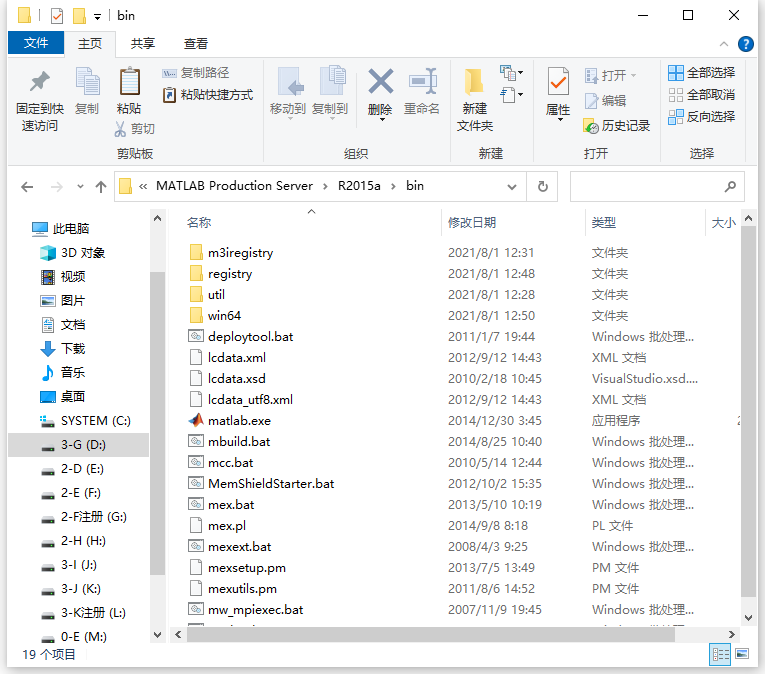The image size is (765, 674).
Task: Select 3D Objects (3D 对象) in sidebar
Action: (72, 253)
